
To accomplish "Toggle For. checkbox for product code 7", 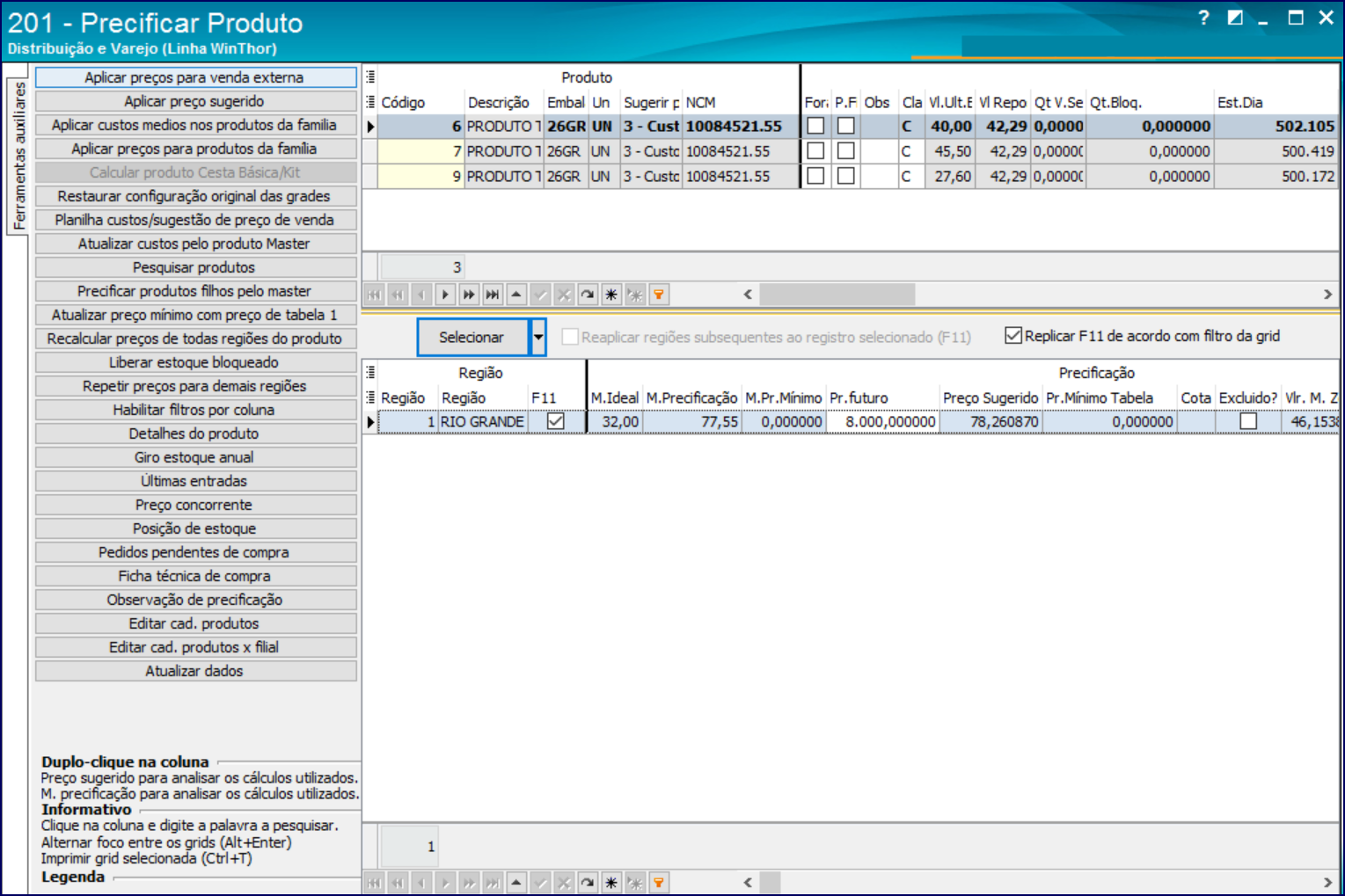I will tap(816, 151).
